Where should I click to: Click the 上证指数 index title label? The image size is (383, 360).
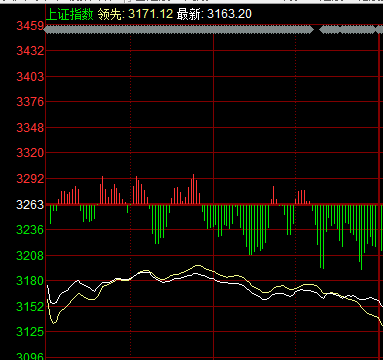[70, 14]
